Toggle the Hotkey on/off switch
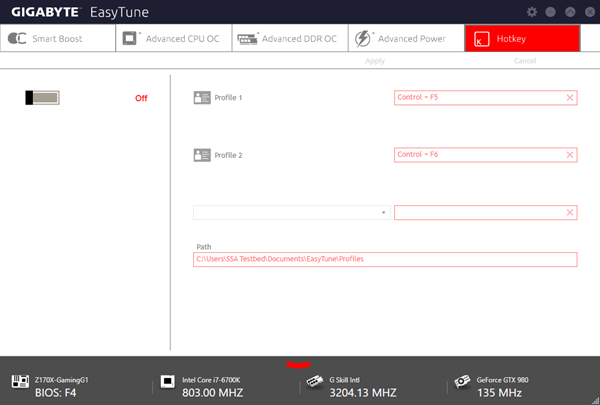This screenshot has width=600, height=405. click(42, 98)
